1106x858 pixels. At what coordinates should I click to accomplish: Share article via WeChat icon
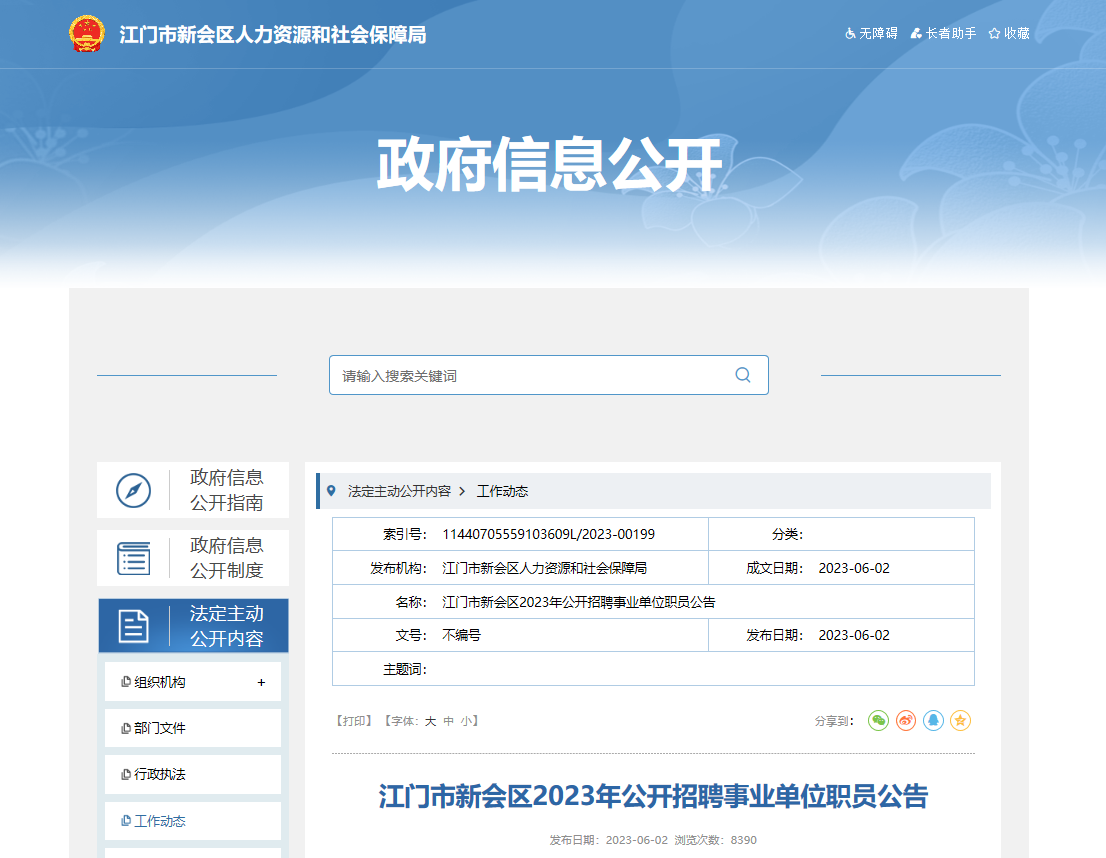[878, 720]
